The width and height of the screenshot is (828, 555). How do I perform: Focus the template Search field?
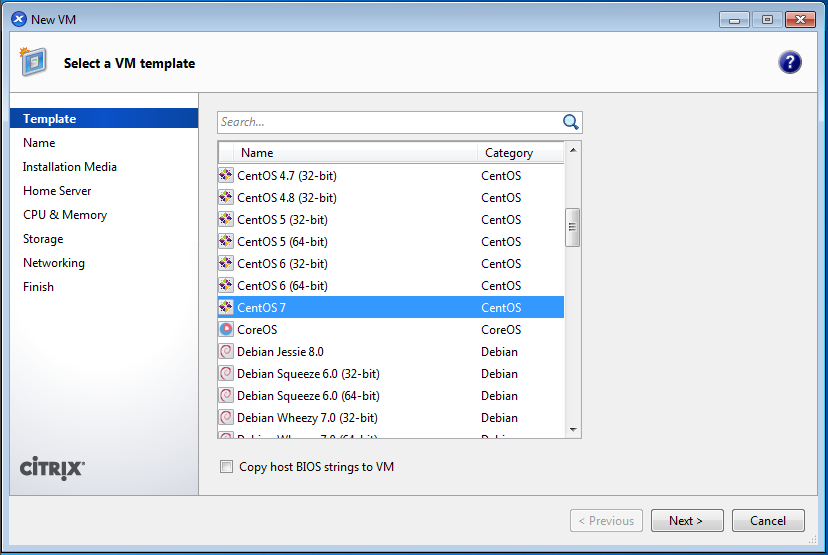pyautogui.click(x=388, y=122)
